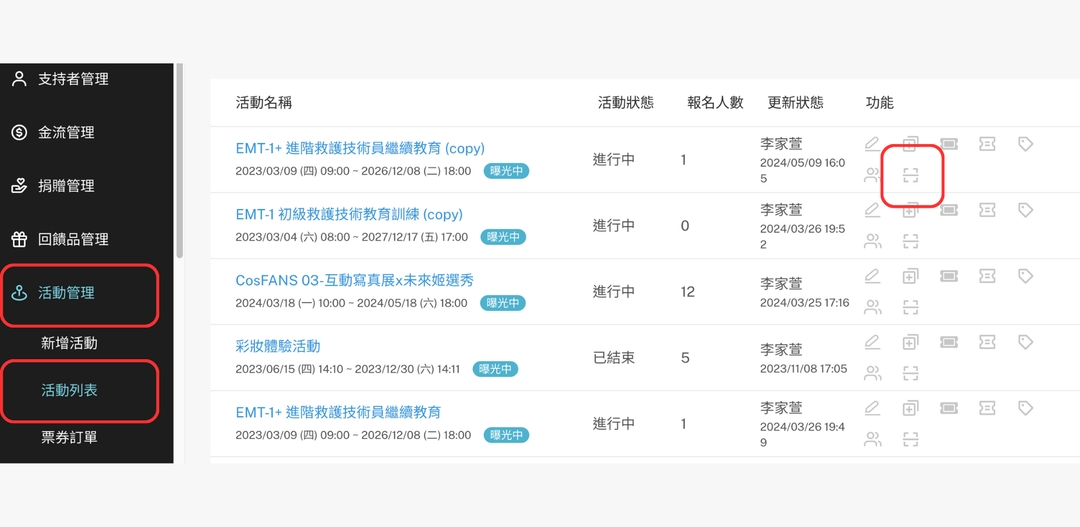The image size is (1080, 527).
Task: Open the 新增活動 submenu item
Action: [69, 343]
